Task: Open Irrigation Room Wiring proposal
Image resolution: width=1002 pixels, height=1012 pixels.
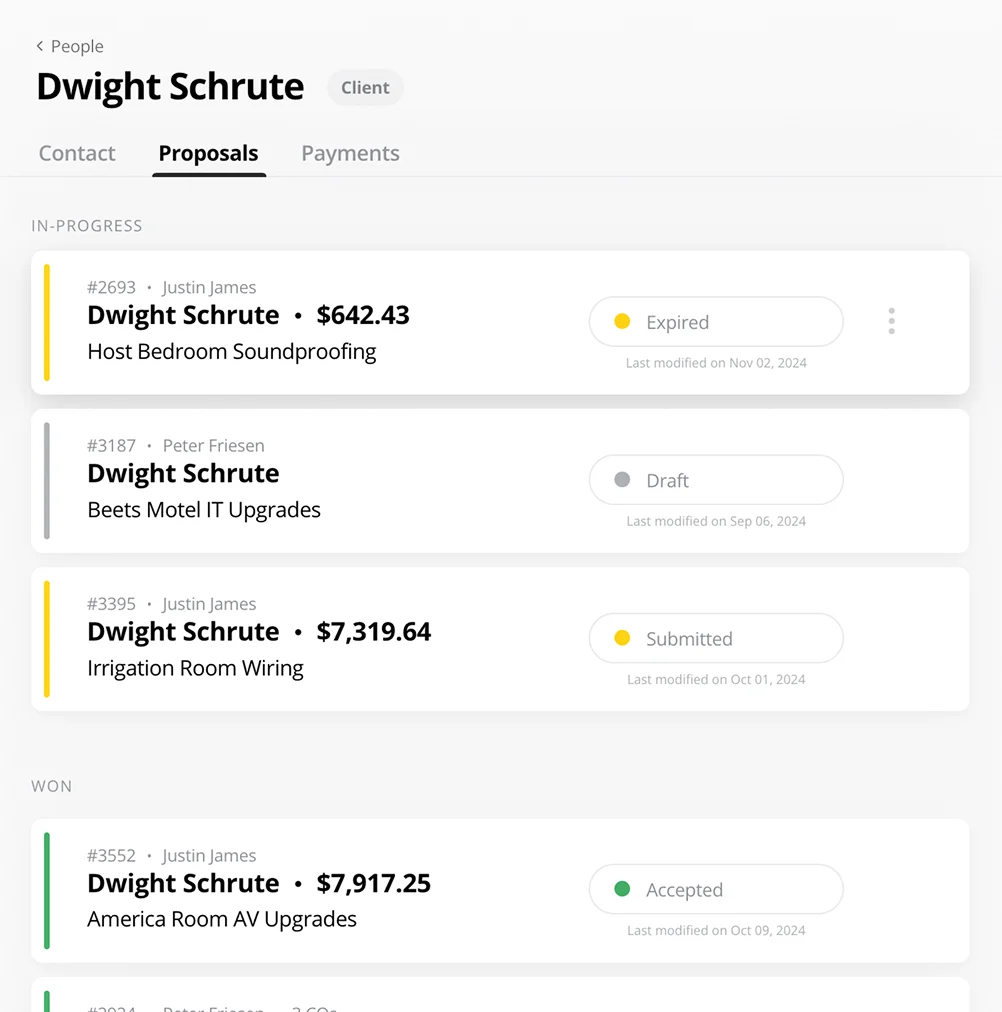Action: pyautogui.click(x=195, y=668)
